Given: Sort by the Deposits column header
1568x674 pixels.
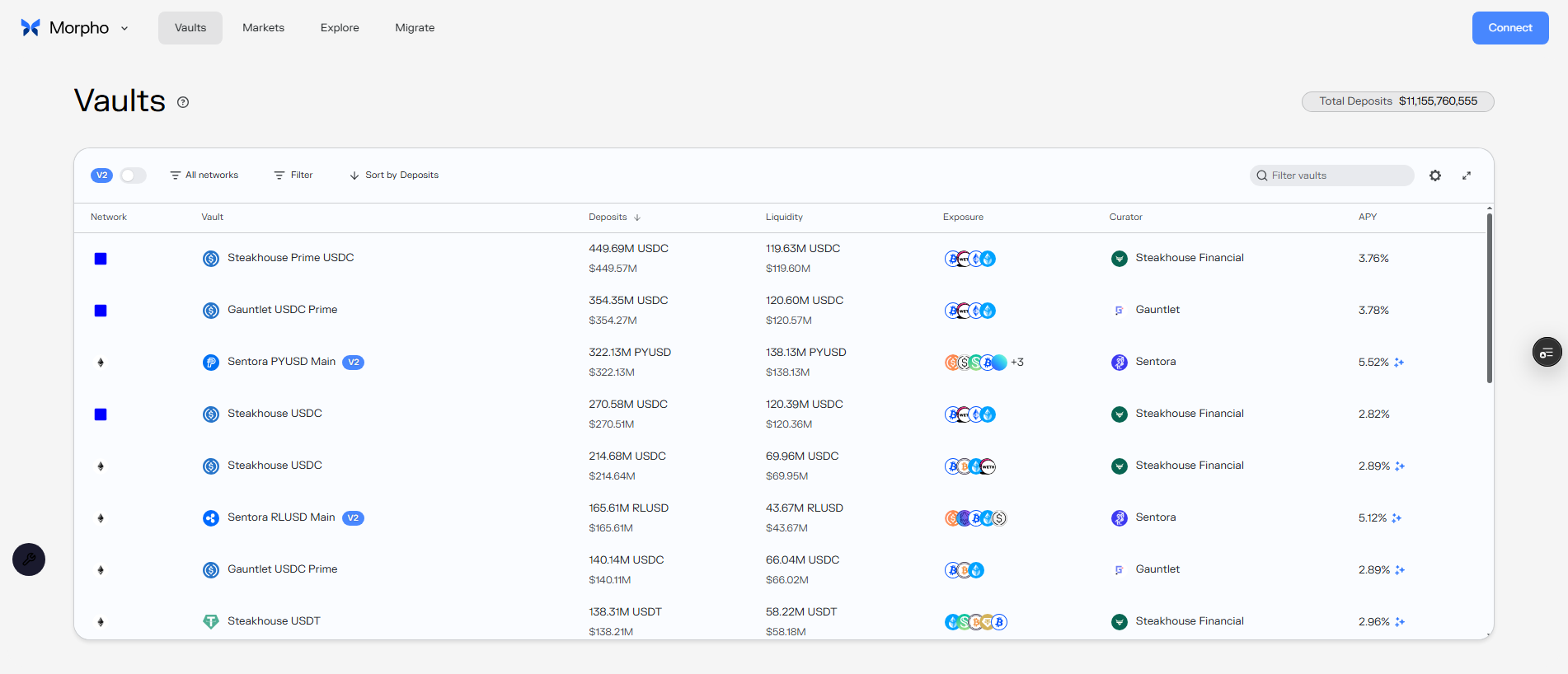Looking at the screenshot, I should click(x=614, y=218).
